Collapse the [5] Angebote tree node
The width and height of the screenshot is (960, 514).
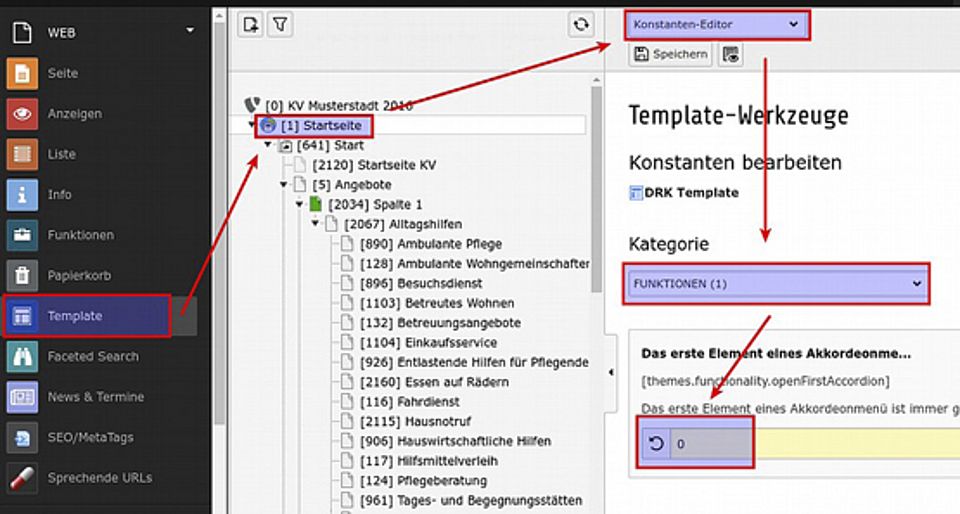tap(284, 185)
